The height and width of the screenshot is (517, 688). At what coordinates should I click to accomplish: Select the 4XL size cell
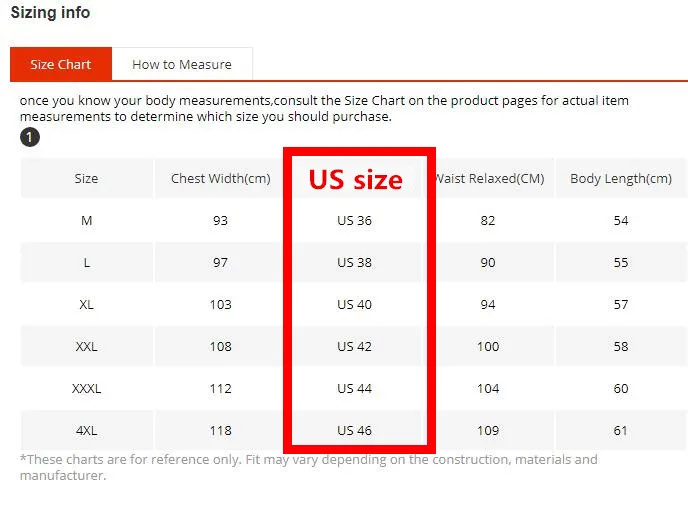pos(86,430)
